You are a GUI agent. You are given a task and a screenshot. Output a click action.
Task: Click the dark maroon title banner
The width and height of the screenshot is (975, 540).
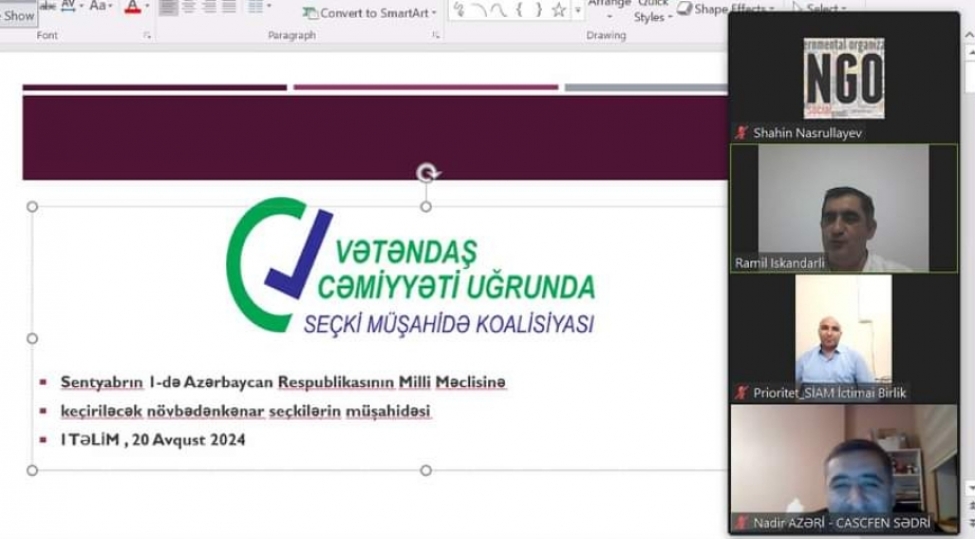coord(375,137)
